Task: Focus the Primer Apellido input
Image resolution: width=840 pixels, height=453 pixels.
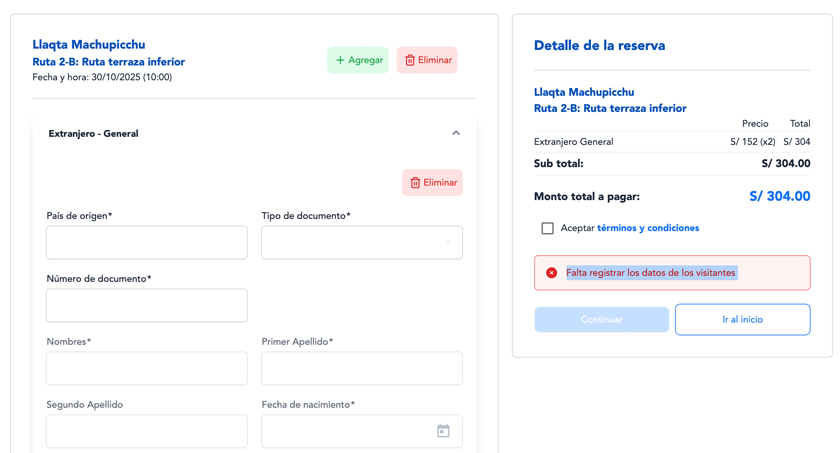Action: [361, 368]
